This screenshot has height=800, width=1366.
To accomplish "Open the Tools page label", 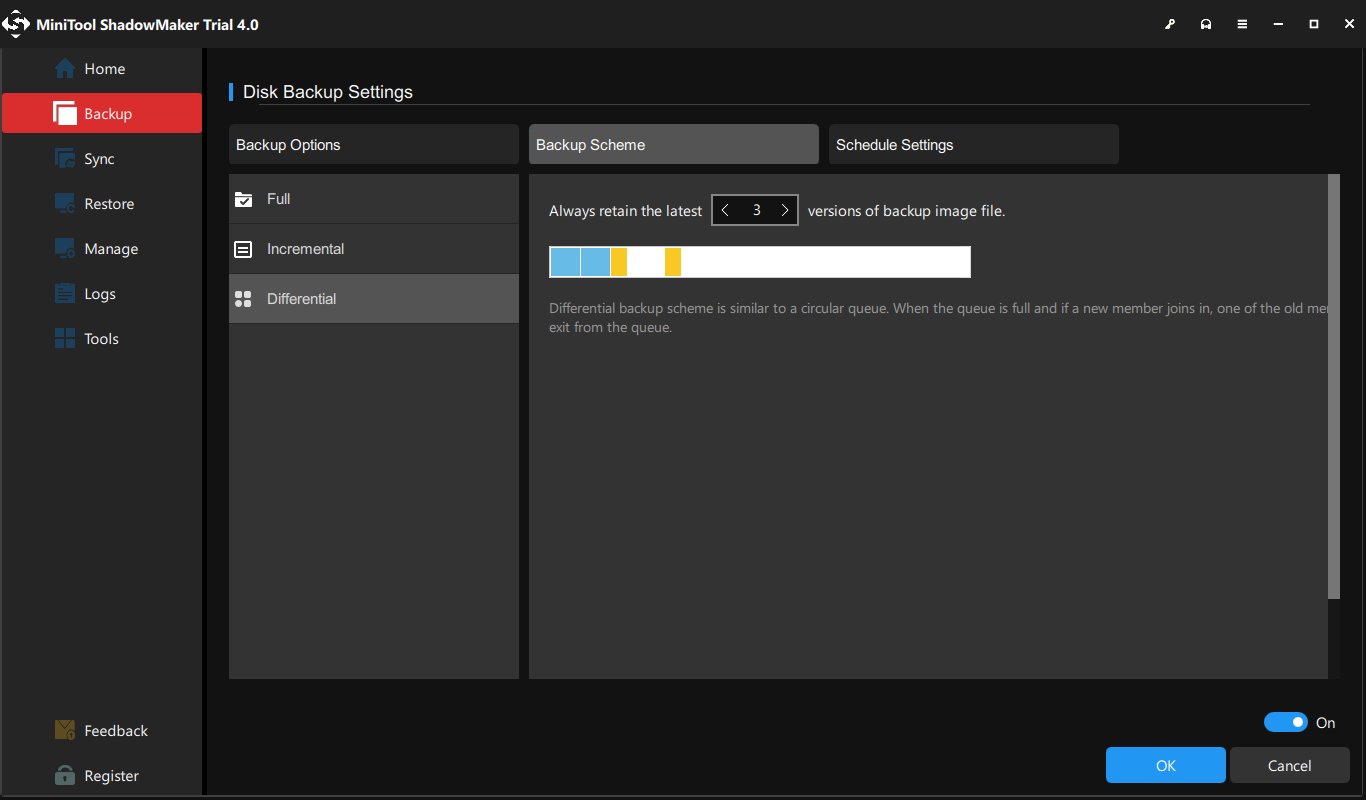I will [x=102, y=339].
